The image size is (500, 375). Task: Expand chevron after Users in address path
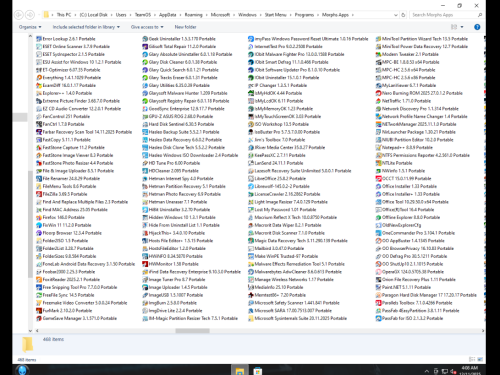pos(130,15)
